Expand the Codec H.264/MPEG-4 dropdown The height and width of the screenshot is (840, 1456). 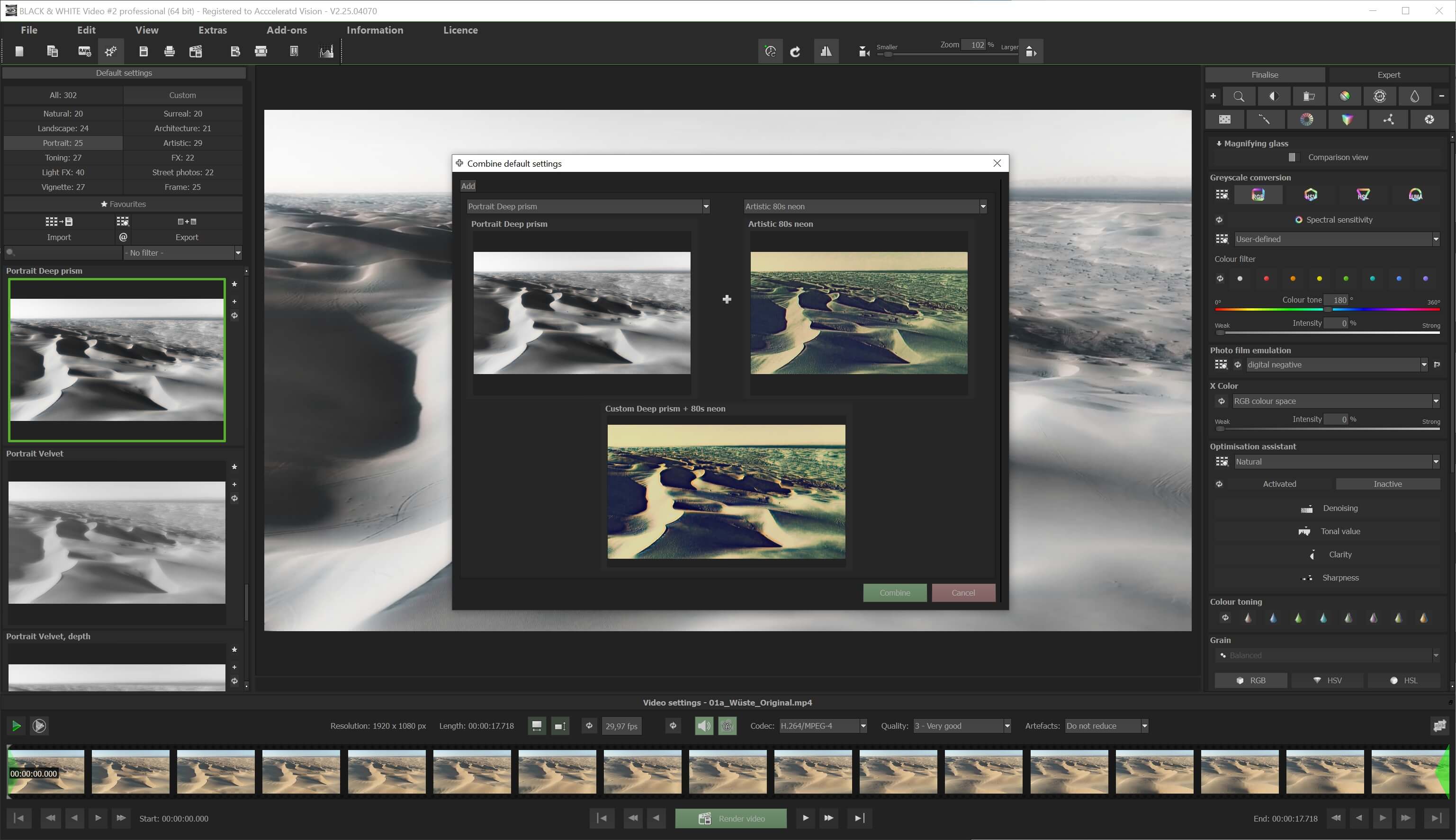(863, 726)
